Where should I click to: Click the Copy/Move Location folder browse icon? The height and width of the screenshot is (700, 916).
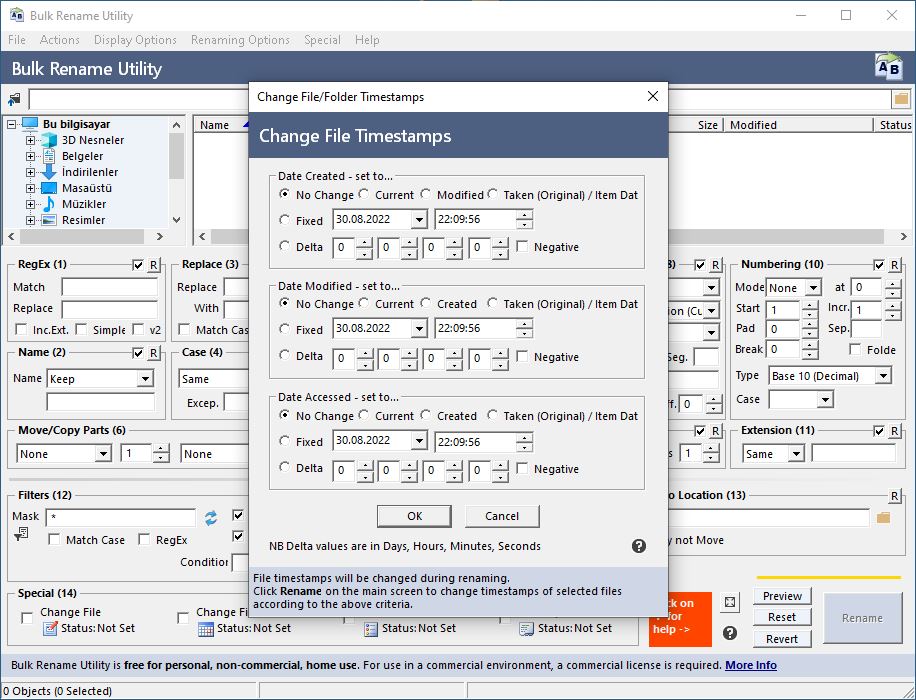coord(883,517)
